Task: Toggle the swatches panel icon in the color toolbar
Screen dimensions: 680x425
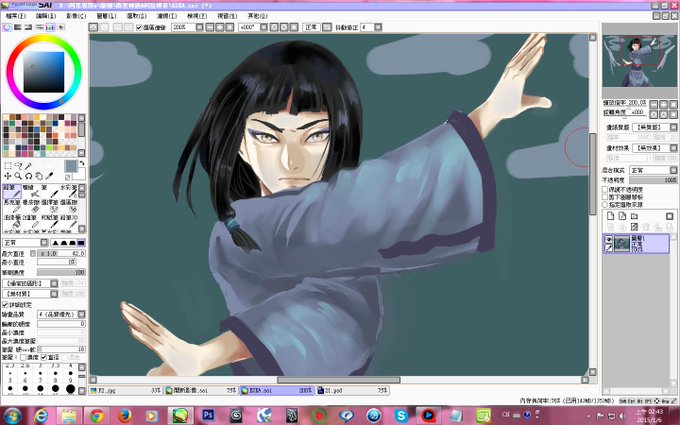Action: point(50,27)
